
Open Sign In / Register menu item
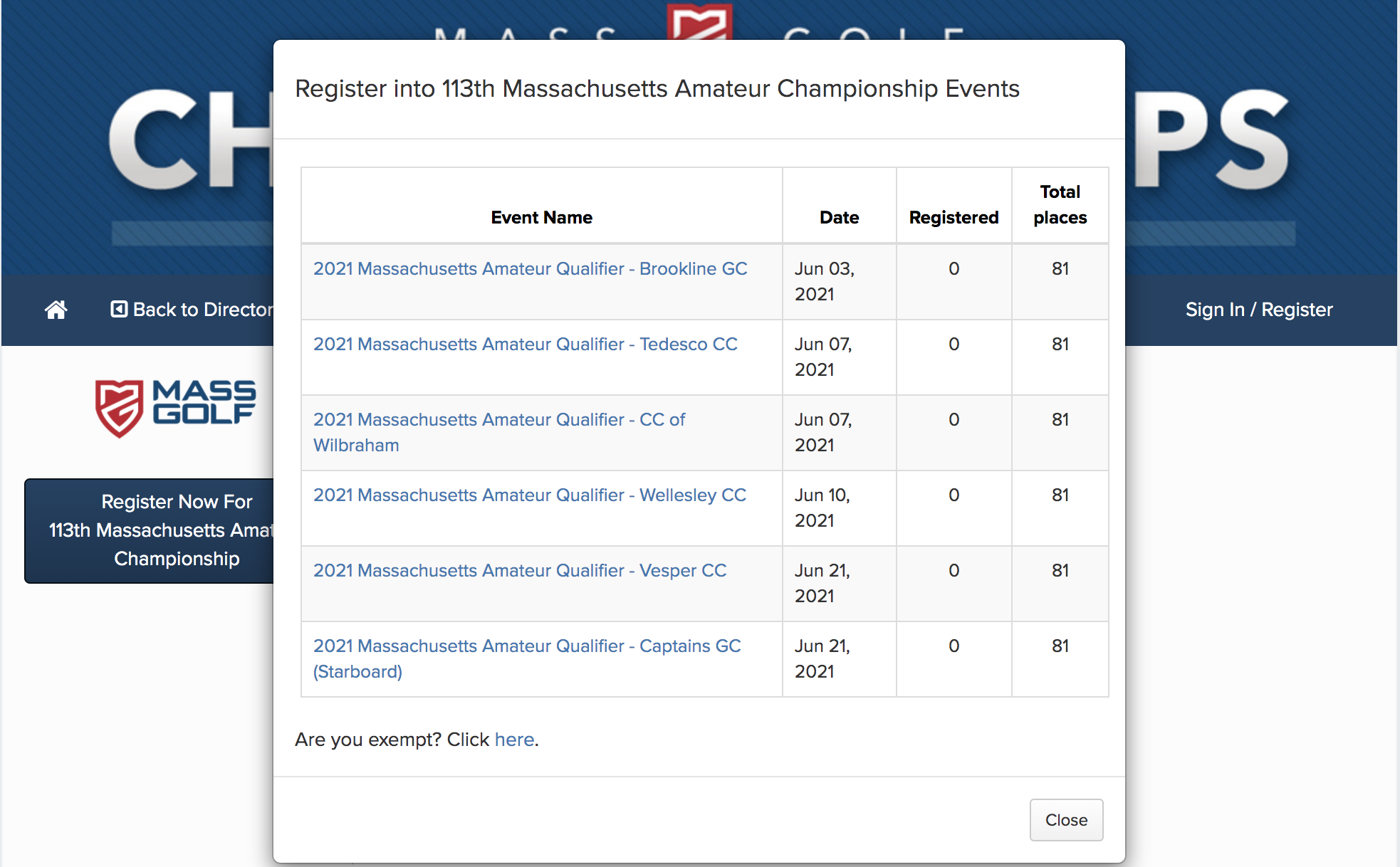click(x=1258, y=310)
